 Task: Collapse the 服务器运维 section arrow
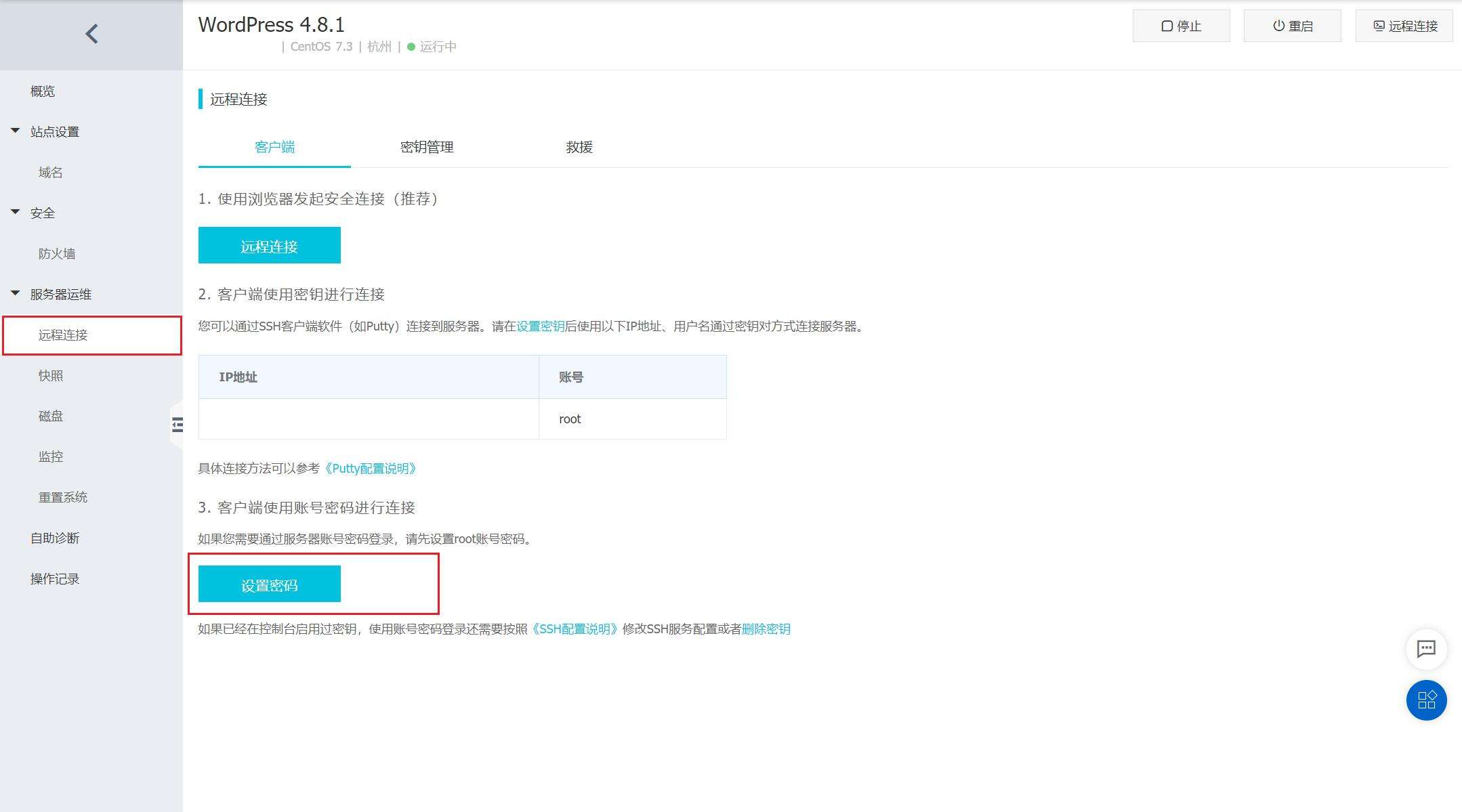click(15, 293)
